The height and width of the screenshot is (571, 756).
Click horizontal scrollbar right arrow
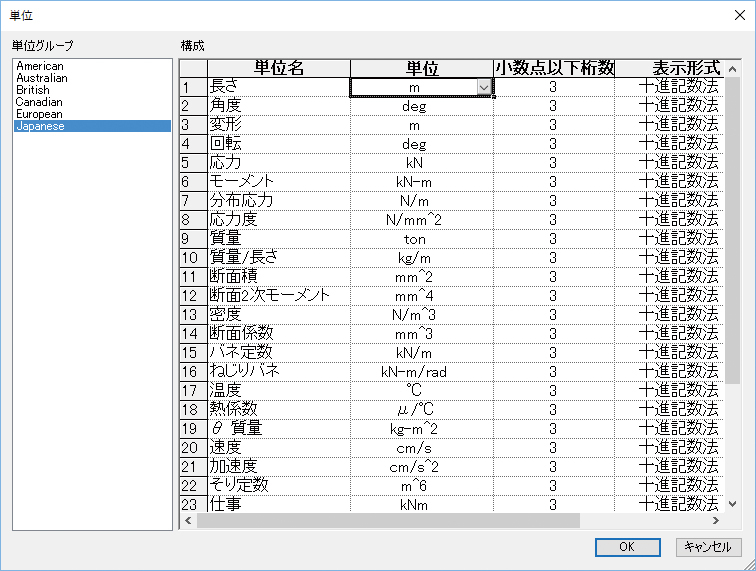click(716, 520)
